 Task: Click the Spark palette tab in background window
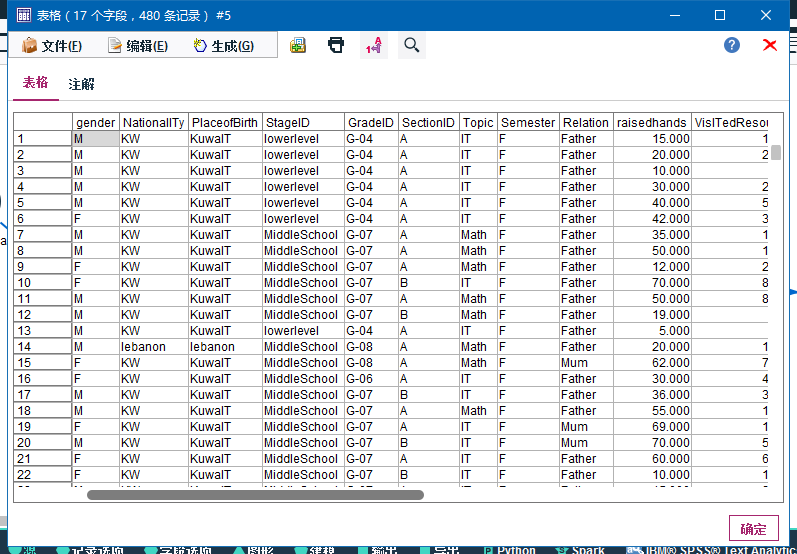580,550
